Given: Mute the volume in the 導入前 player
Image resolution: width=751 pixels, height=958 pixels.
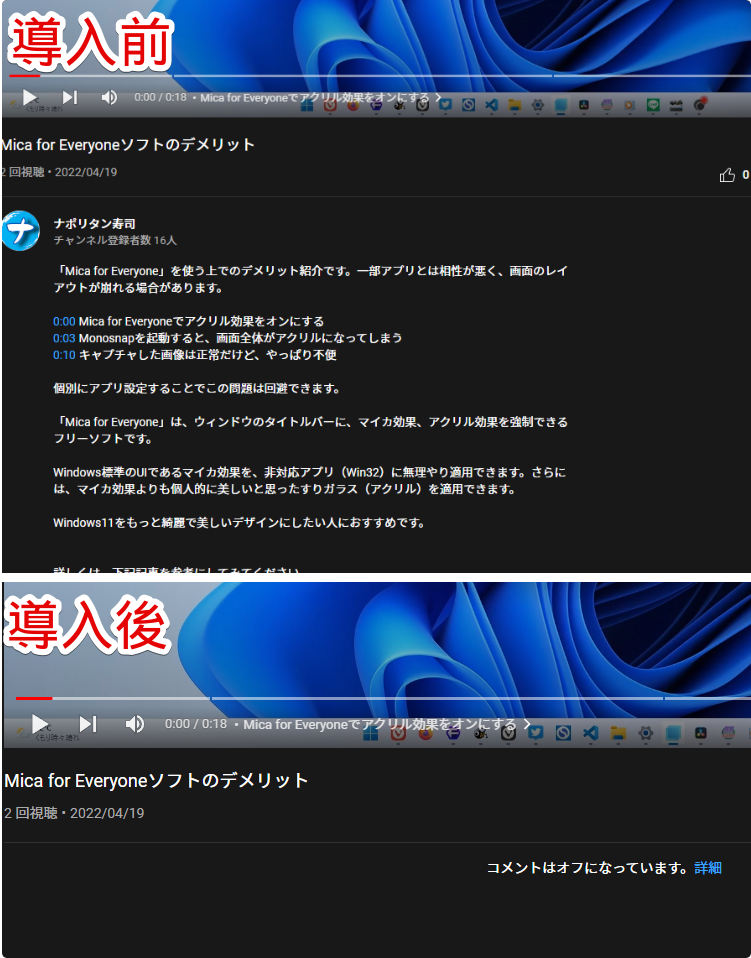Looking at the screenshot, I should (109, 97).
